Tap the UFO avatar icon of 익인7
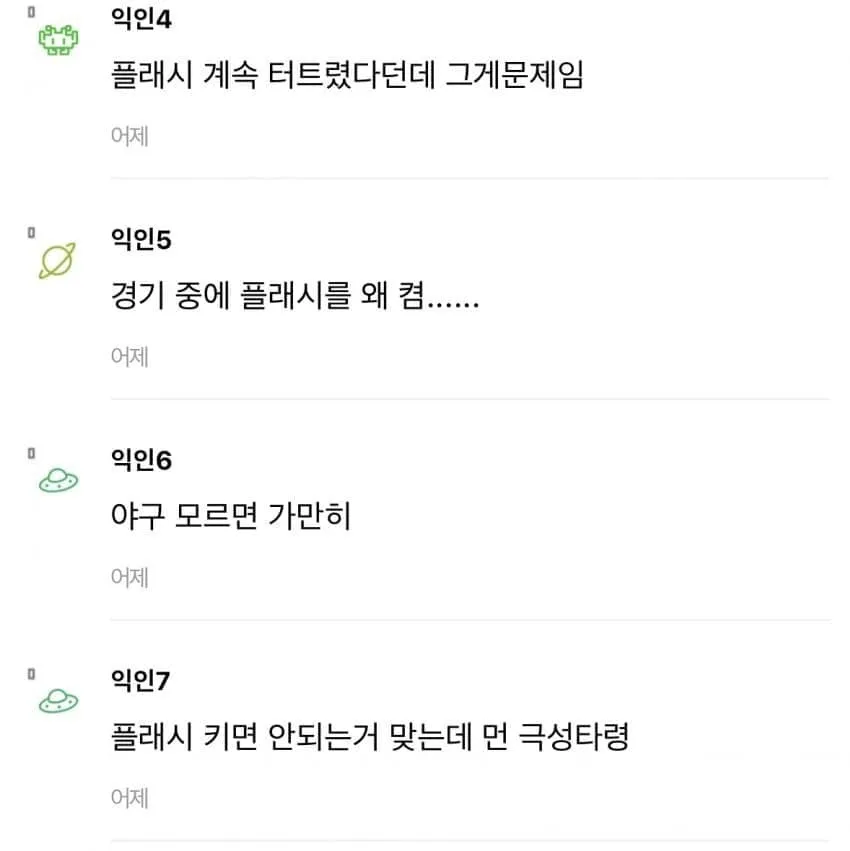This screenshot has width=850, height=851. point(58,701)
